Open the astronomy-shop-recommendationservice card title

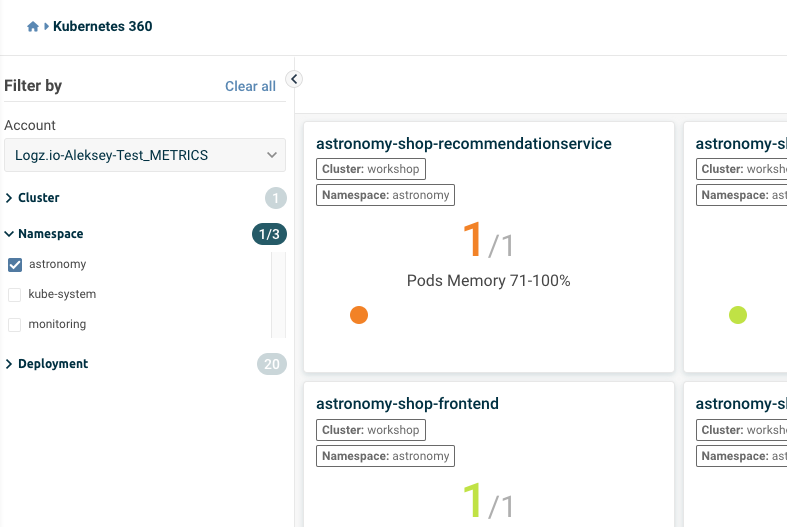point(464,144)
